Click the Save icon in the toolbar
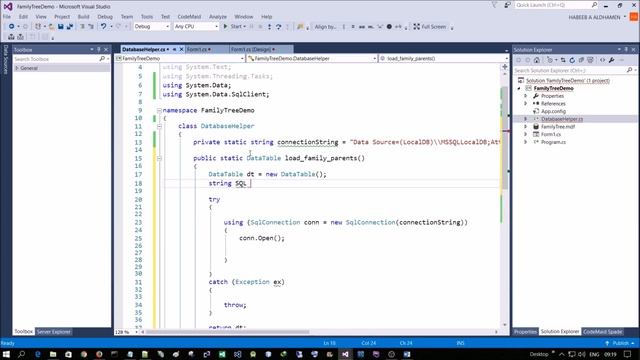 pyautogui.click(x=60, y=27)
